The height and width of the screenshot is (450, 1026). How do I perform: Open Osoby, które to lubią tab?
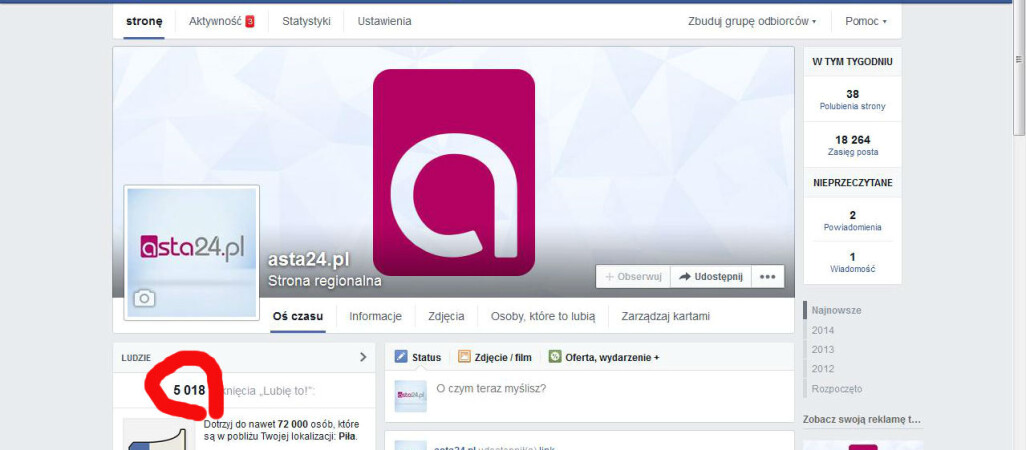(543, 317)
